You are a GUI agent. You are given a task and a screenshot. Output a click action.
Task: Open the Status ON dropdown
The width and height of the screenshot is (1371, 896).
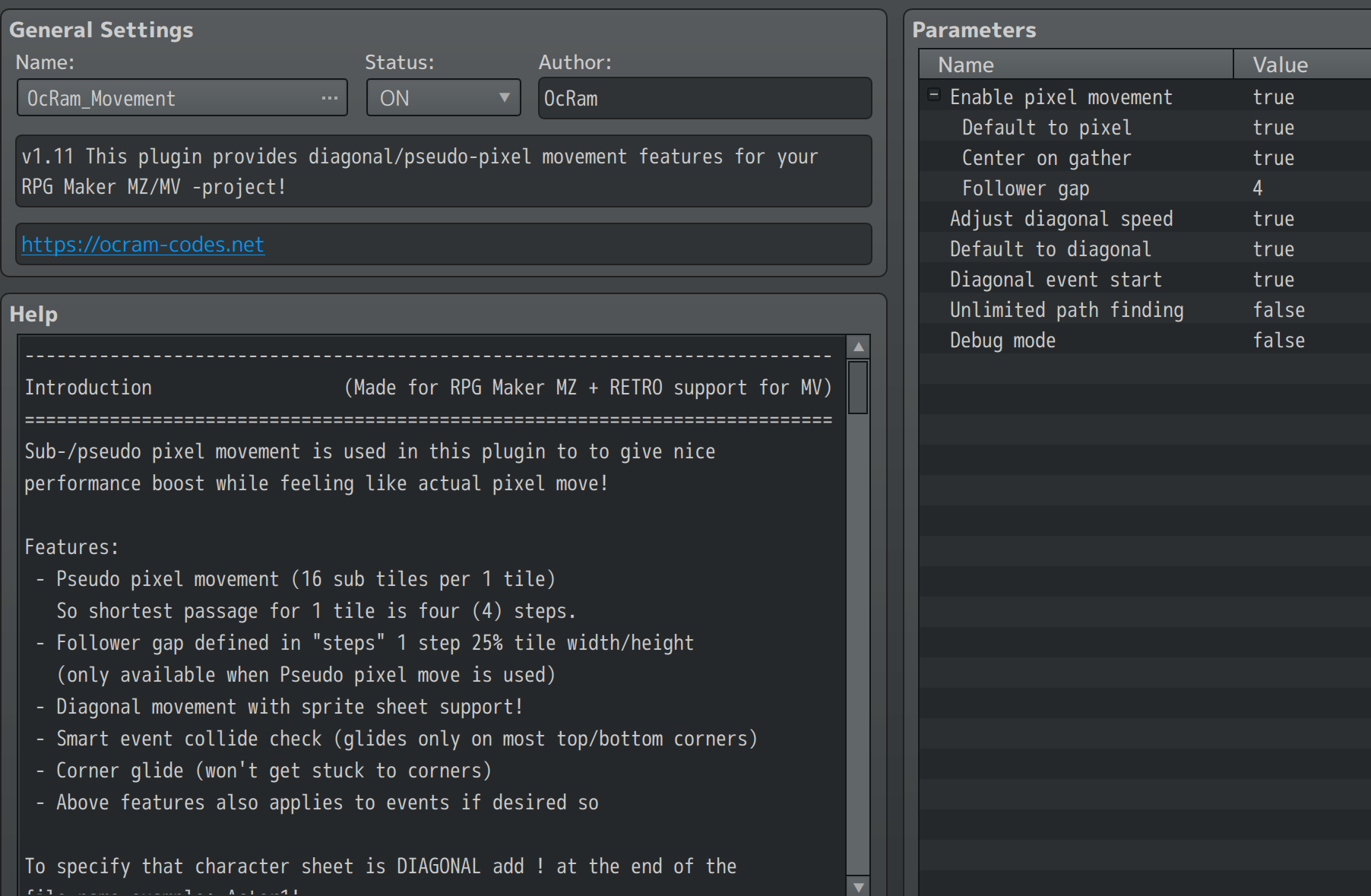pyautogui.click(x=444, y=98)
